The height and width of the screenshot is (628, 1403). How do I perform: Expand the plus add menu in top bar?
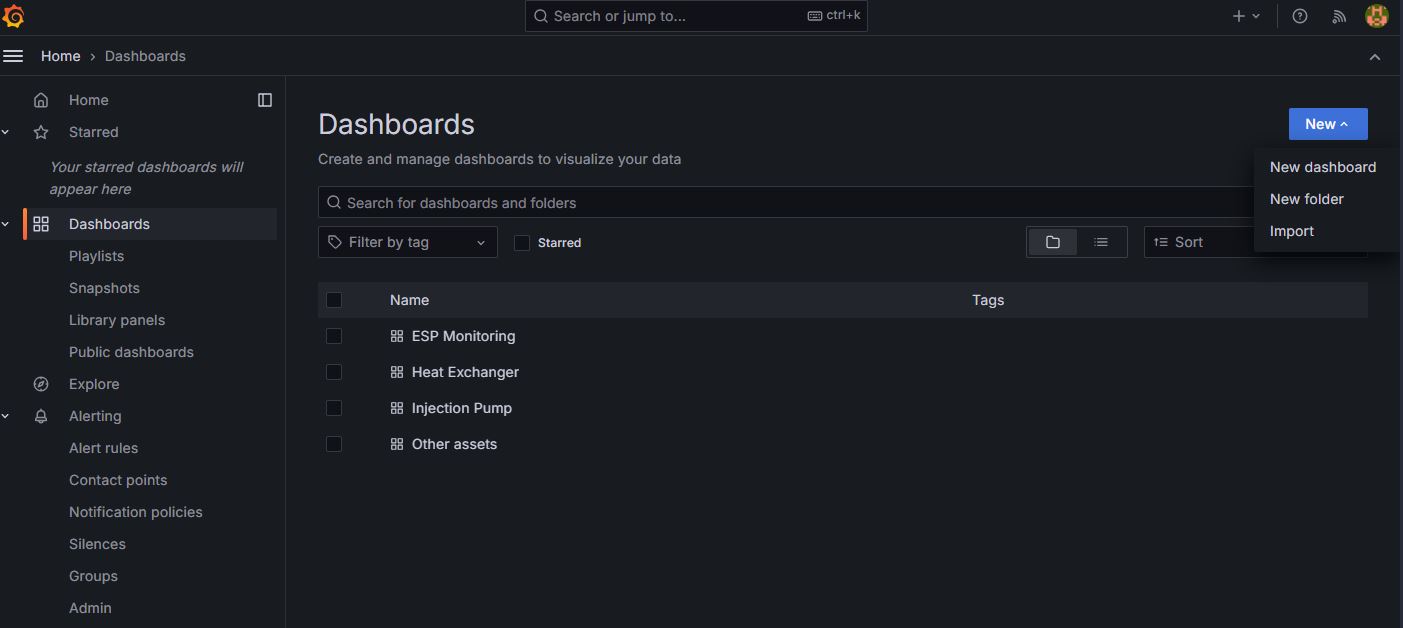coord(1246,16)
